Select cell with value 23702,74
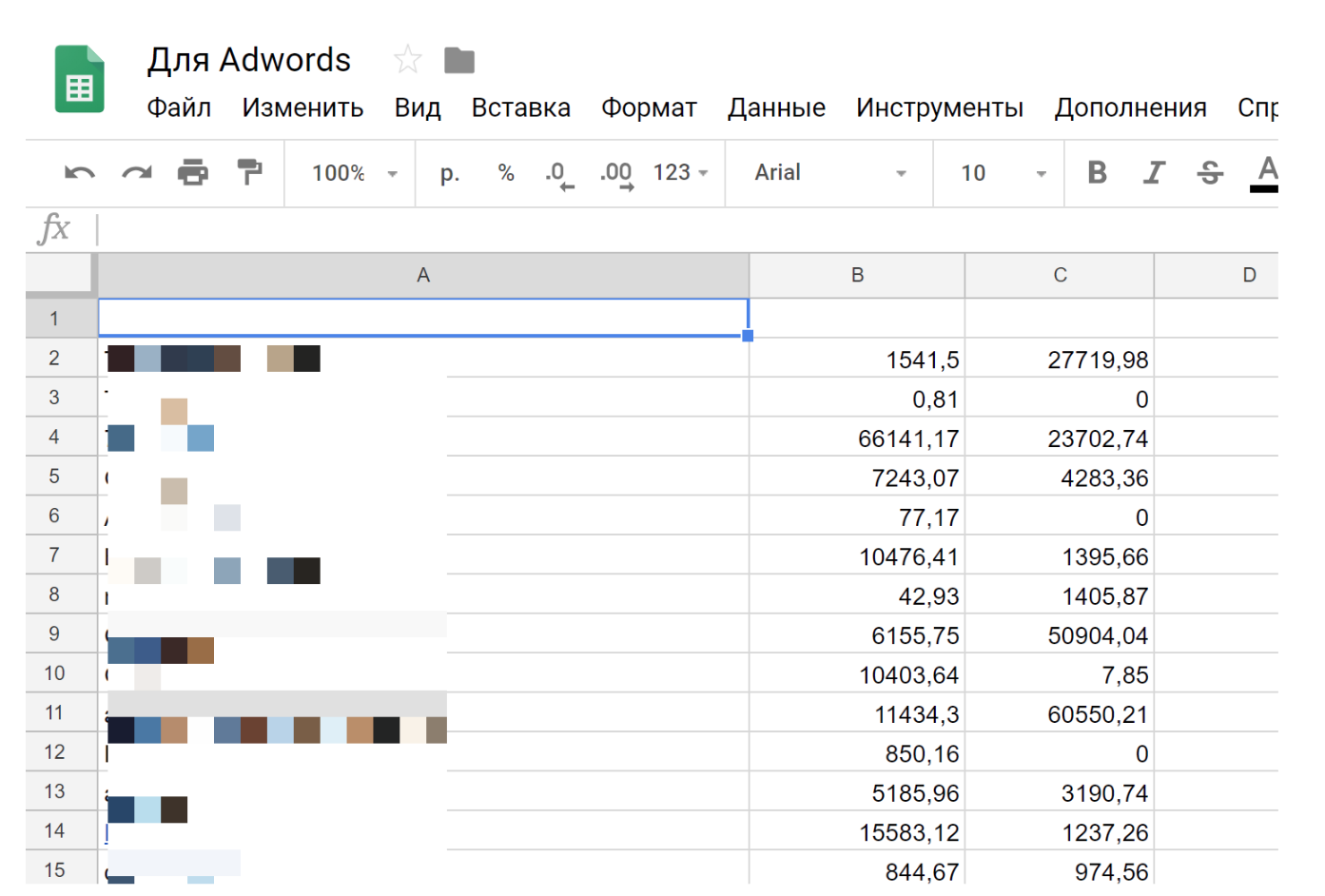This screenshot has width=1325, height=896. 1060,438
